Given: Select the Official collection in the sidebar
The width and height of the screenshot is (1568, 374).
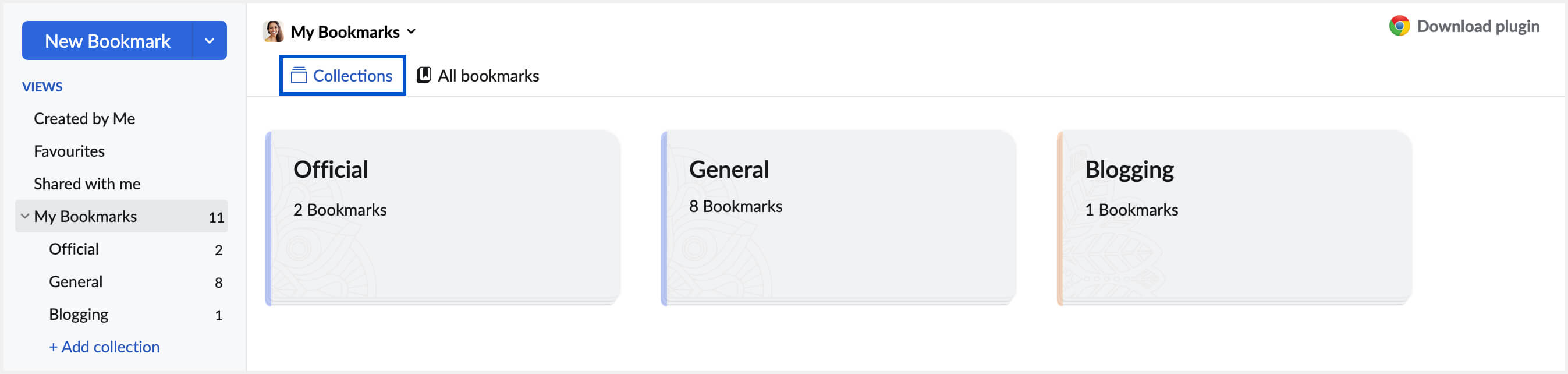Looking at the screenshot, I should pos(74,249).
